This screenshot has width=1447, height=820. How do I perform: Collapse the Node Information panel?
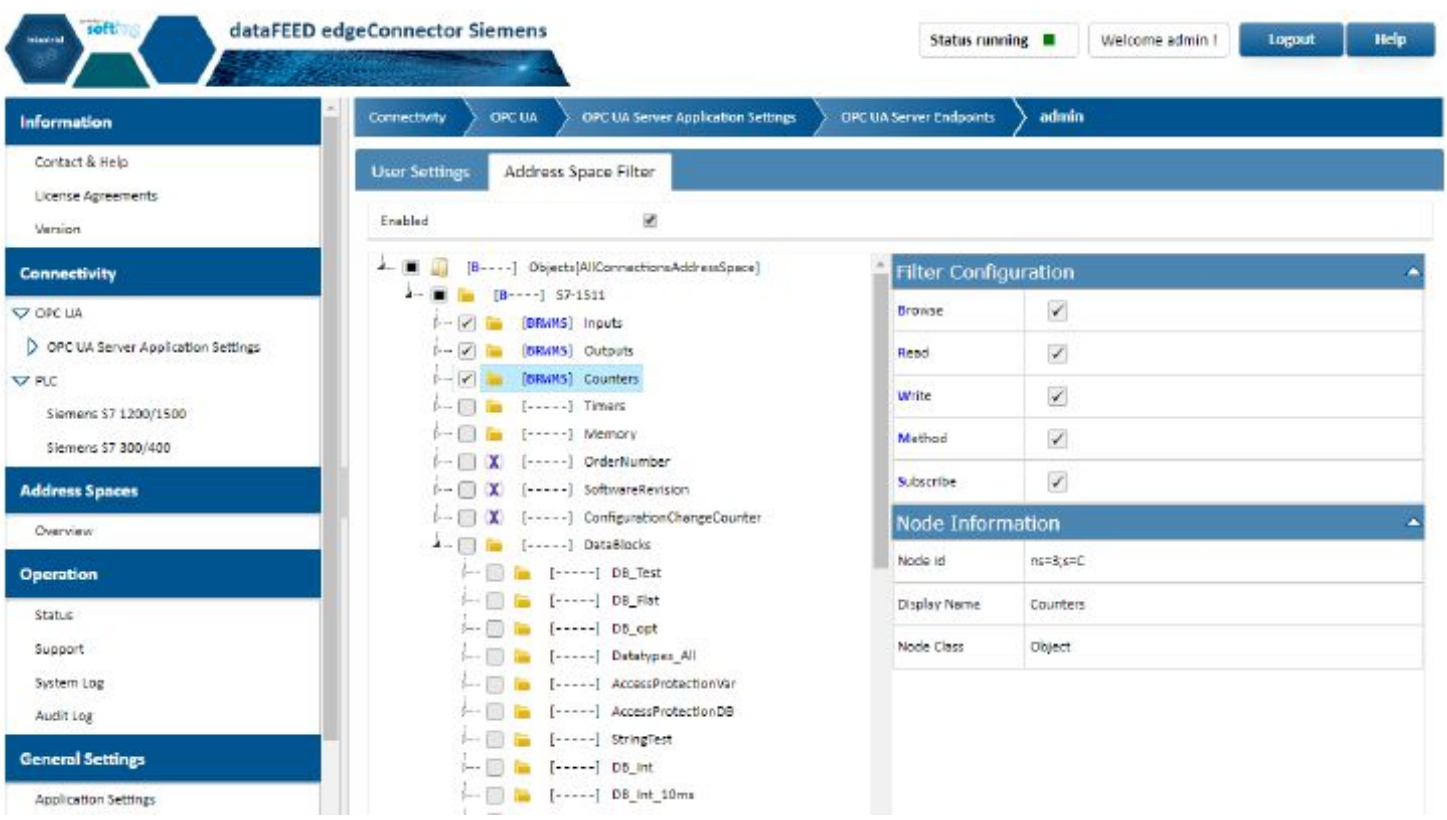click(1412, 523)
